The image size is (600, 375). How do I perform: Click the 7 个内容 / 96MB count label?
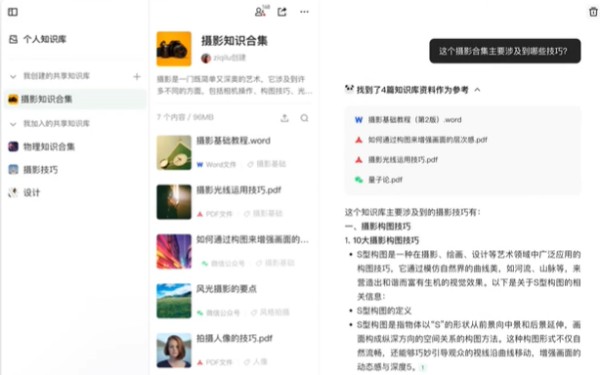tap(185, 117)
